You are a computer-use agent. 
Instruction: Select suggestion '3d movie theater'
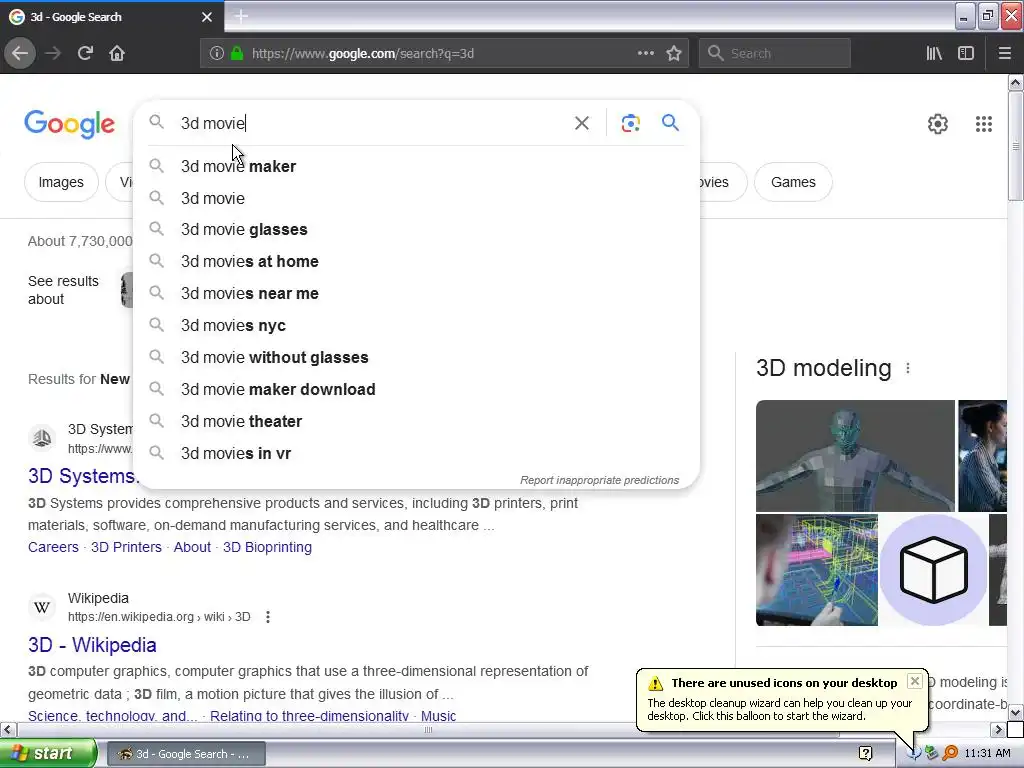click(416, 421)
